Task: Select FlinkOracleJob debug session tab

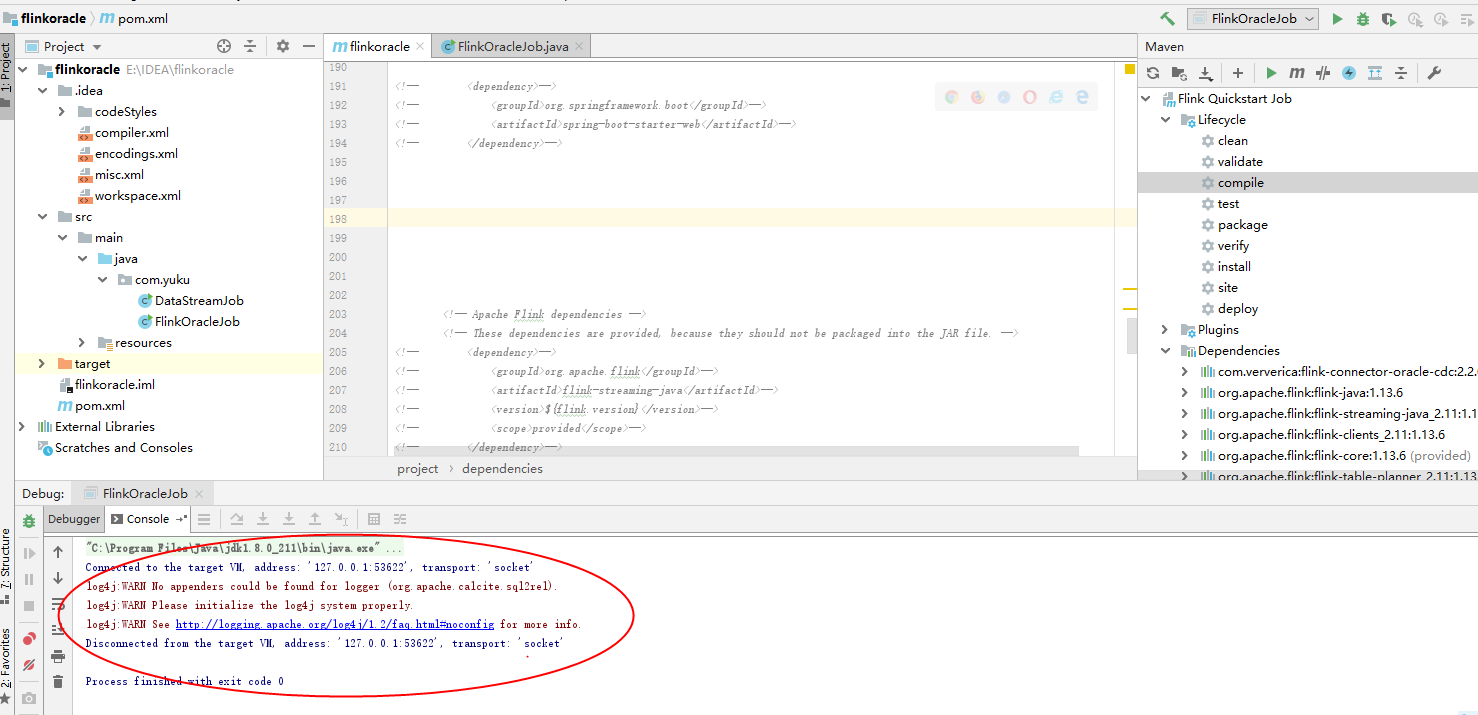Action: coord(144,493)
